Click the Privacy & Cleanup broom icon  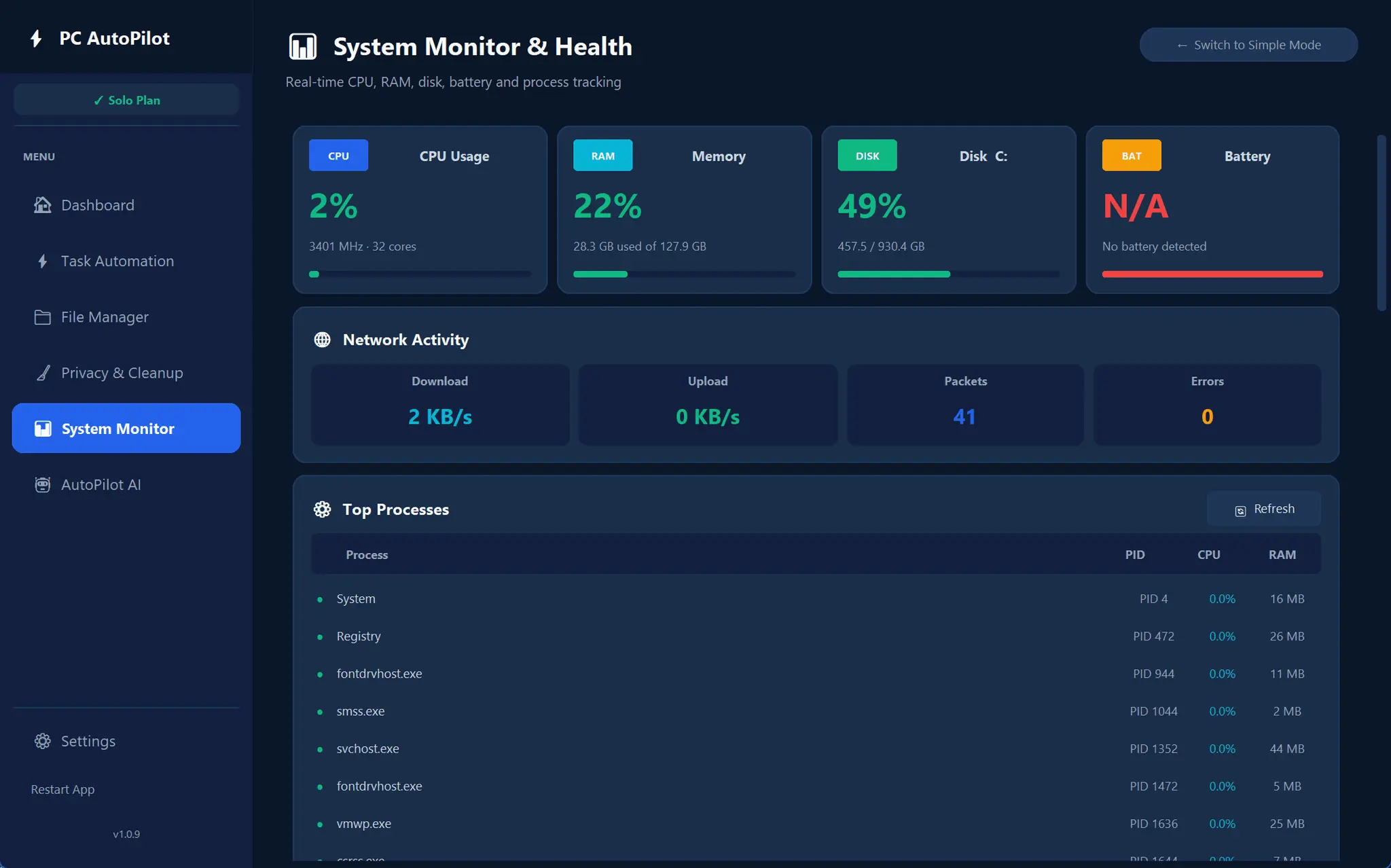point(43,373)
